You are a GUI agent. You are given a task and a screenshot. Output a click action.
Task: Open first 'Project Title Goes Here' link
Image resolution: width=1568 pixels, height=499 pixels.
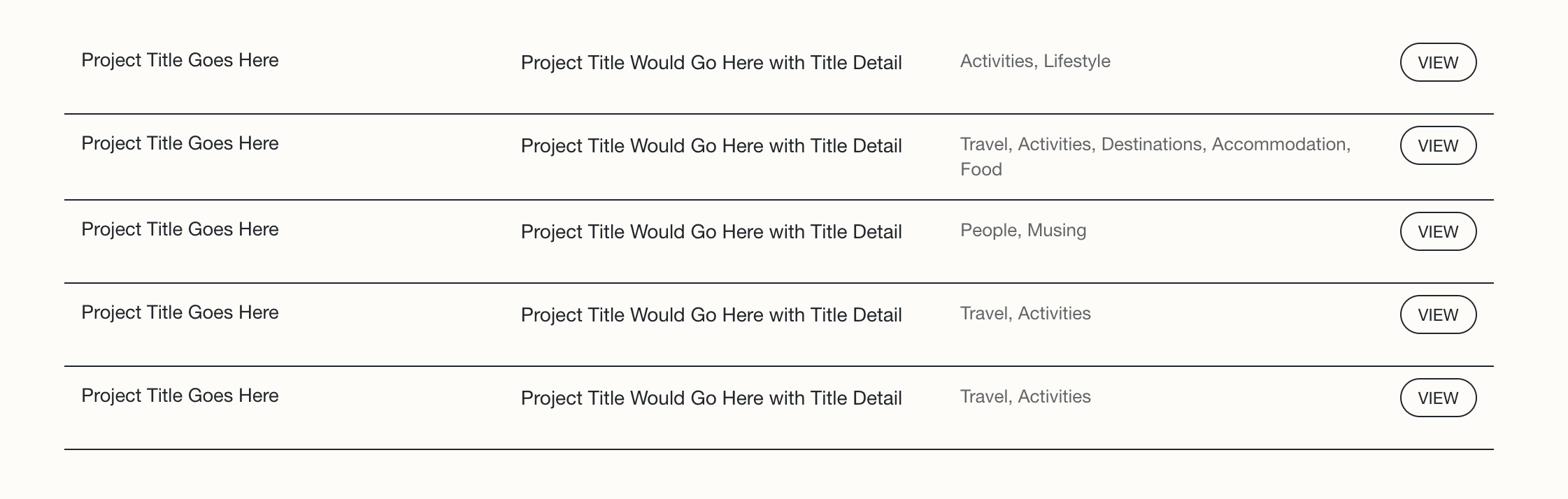[180, 61]
